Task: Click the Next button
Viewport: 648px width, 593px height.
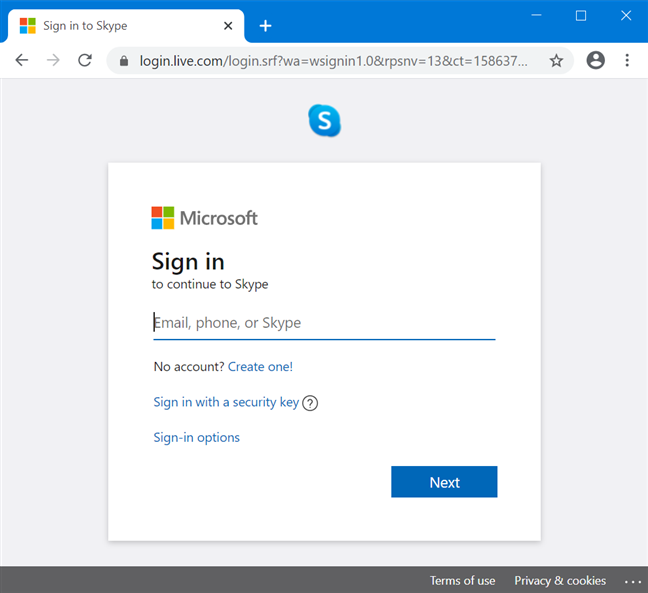Action: click(x=444, y=482)
